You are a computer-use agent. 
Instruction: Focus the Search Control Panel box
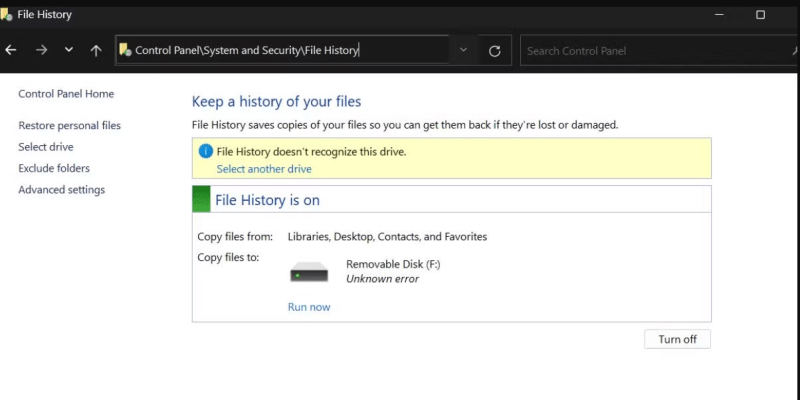click(660, 51)
